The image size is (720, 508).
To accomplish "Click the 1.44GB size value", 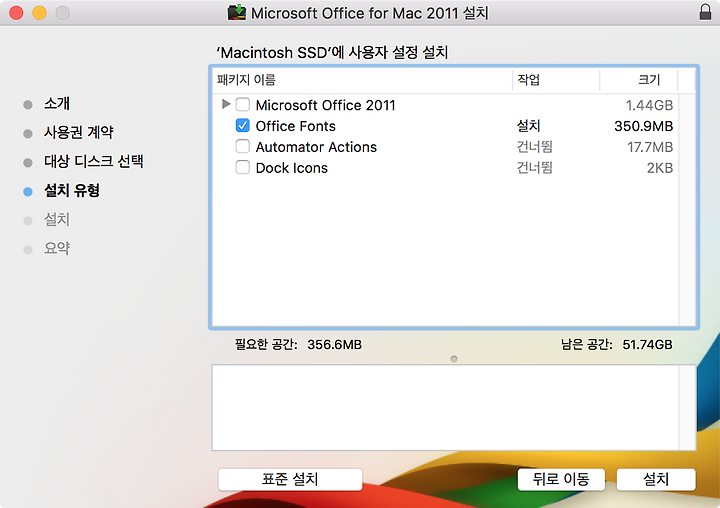I will [649, 105].
